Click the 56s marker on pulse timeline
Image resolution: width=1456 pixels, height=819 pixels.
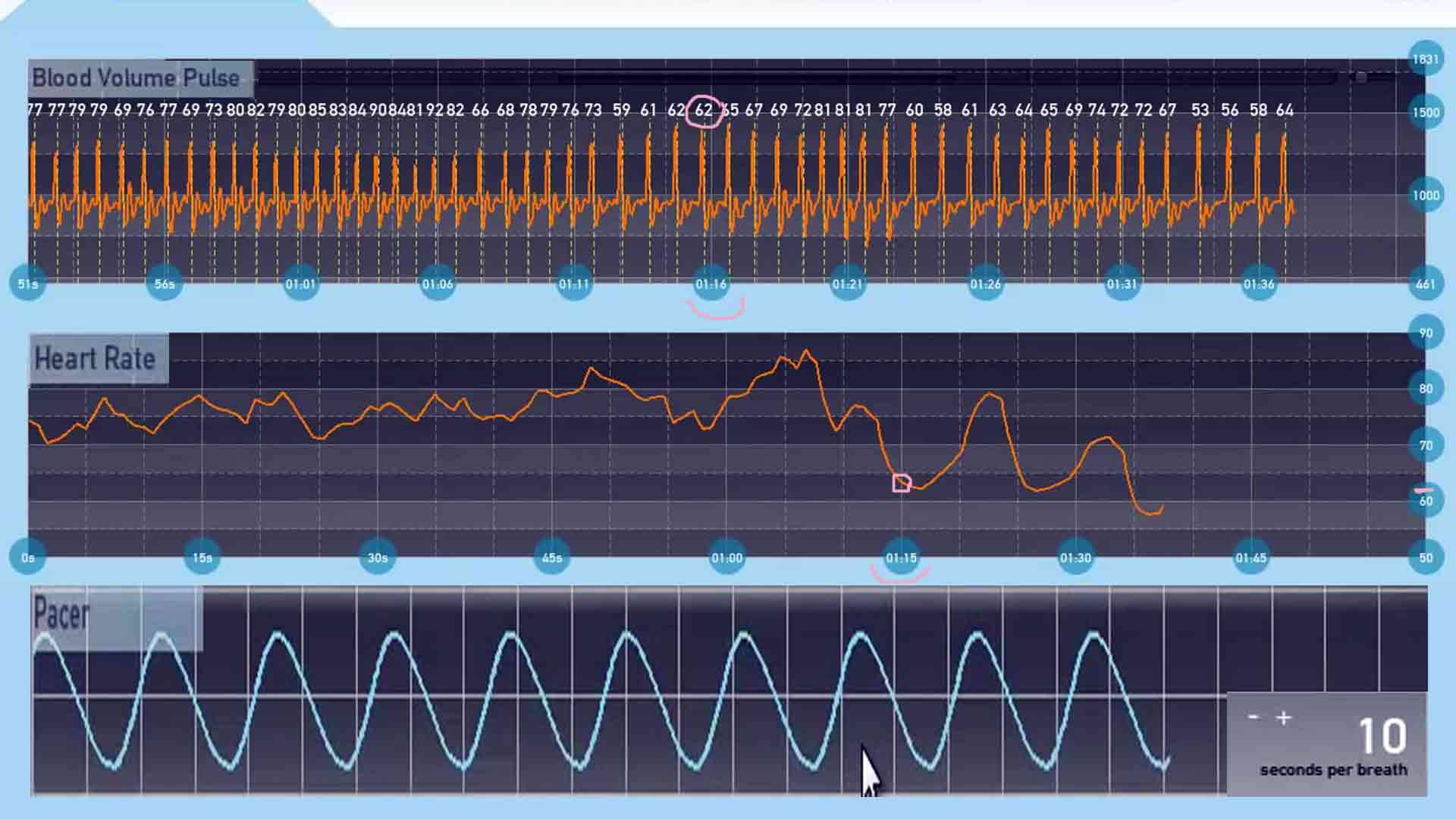pos(165,284)
